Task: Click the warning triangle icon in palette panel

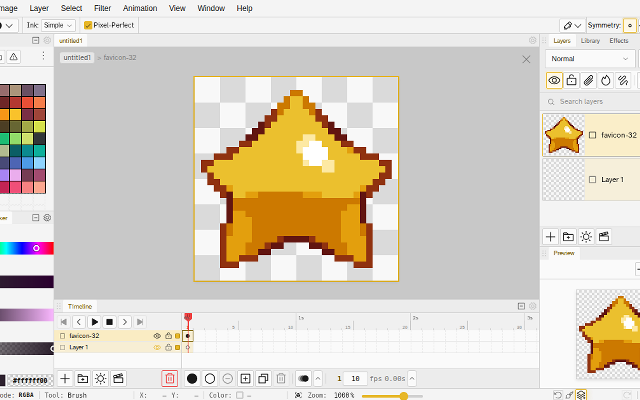Action: click(x=13, y=57)
